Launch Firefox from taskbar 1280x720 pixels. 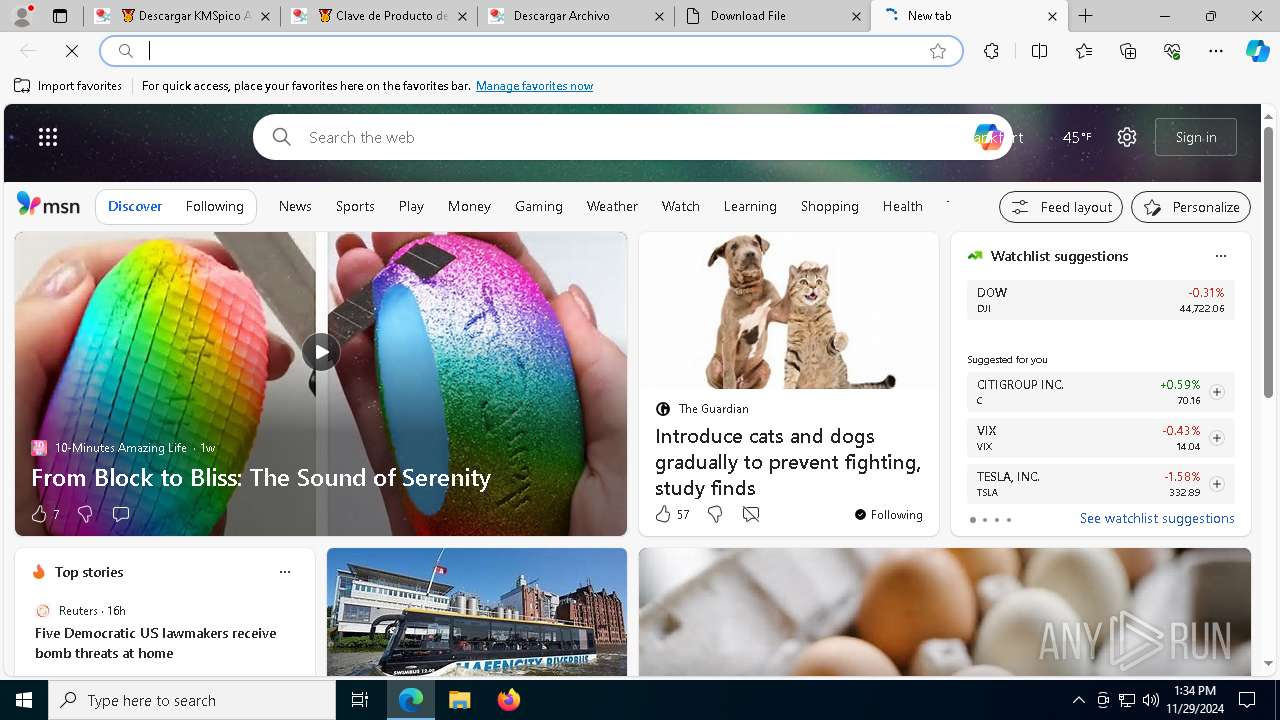click(508, 700)
